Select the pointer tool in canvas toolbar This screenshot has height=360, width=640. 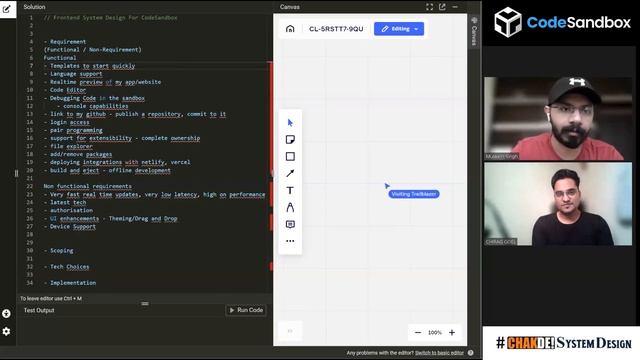tap(290, 123)
